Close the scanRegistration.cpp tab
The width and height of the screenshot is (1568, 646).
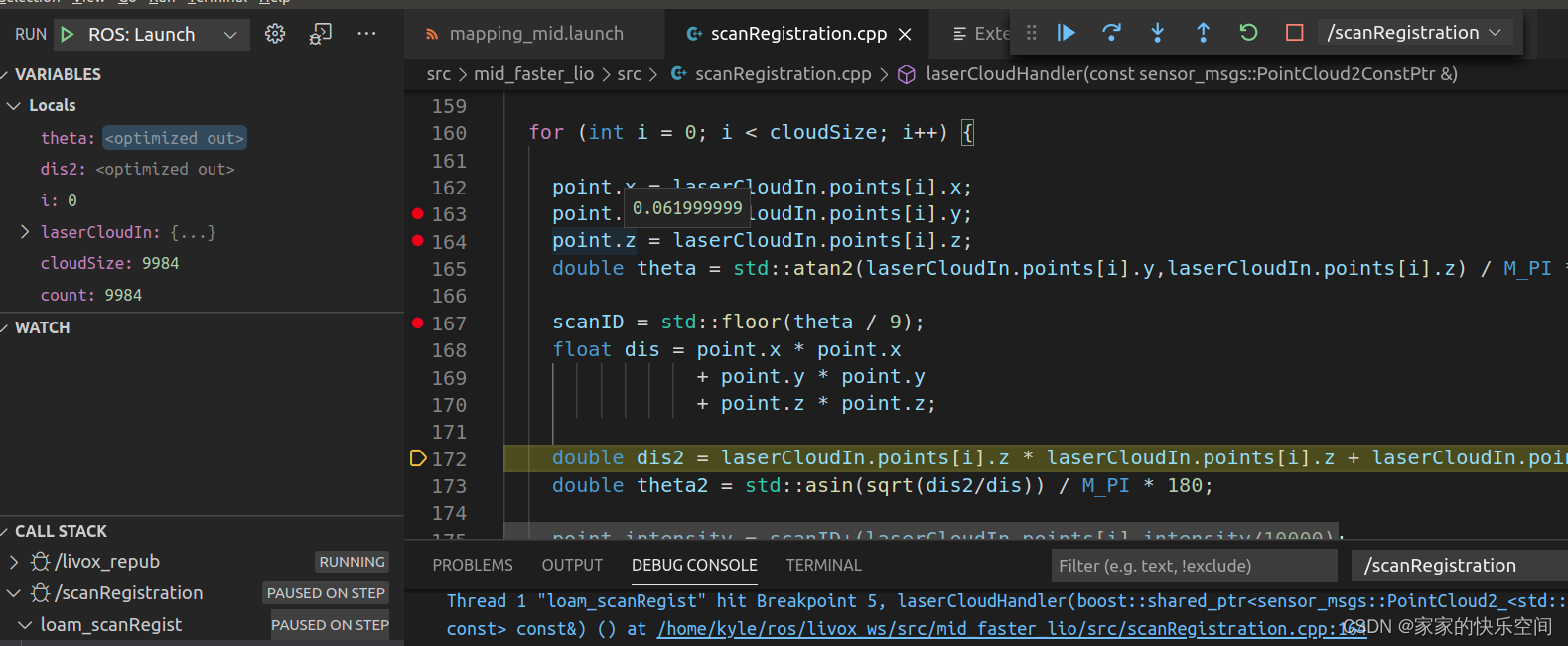click(x=905, y=34)
